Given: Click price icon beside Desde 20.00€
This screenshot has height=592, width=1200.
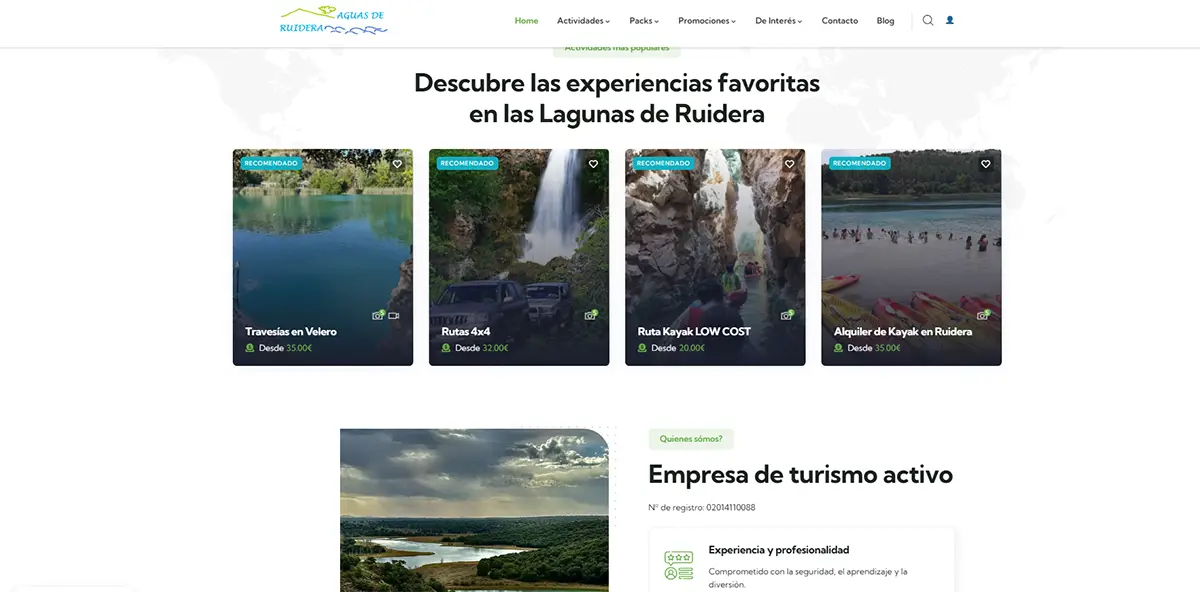Looking at the screenshot, I should point(642,348).
